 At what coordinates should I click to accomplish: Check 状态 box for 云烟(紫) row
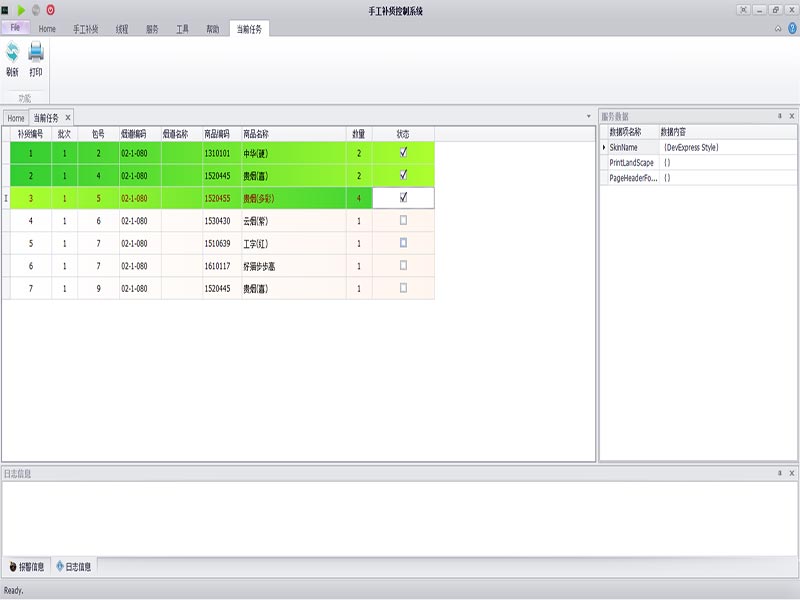tap(403, 220)
